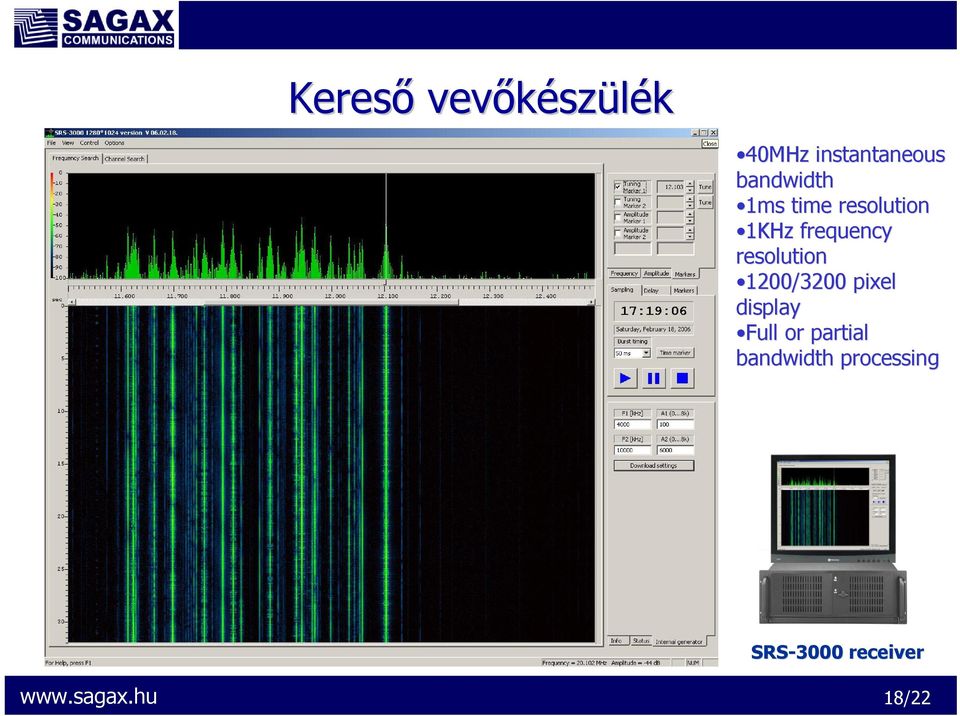Click the SAGAX Communications logo
Viewport: 960px width, 716px height.
click(95, 28)
